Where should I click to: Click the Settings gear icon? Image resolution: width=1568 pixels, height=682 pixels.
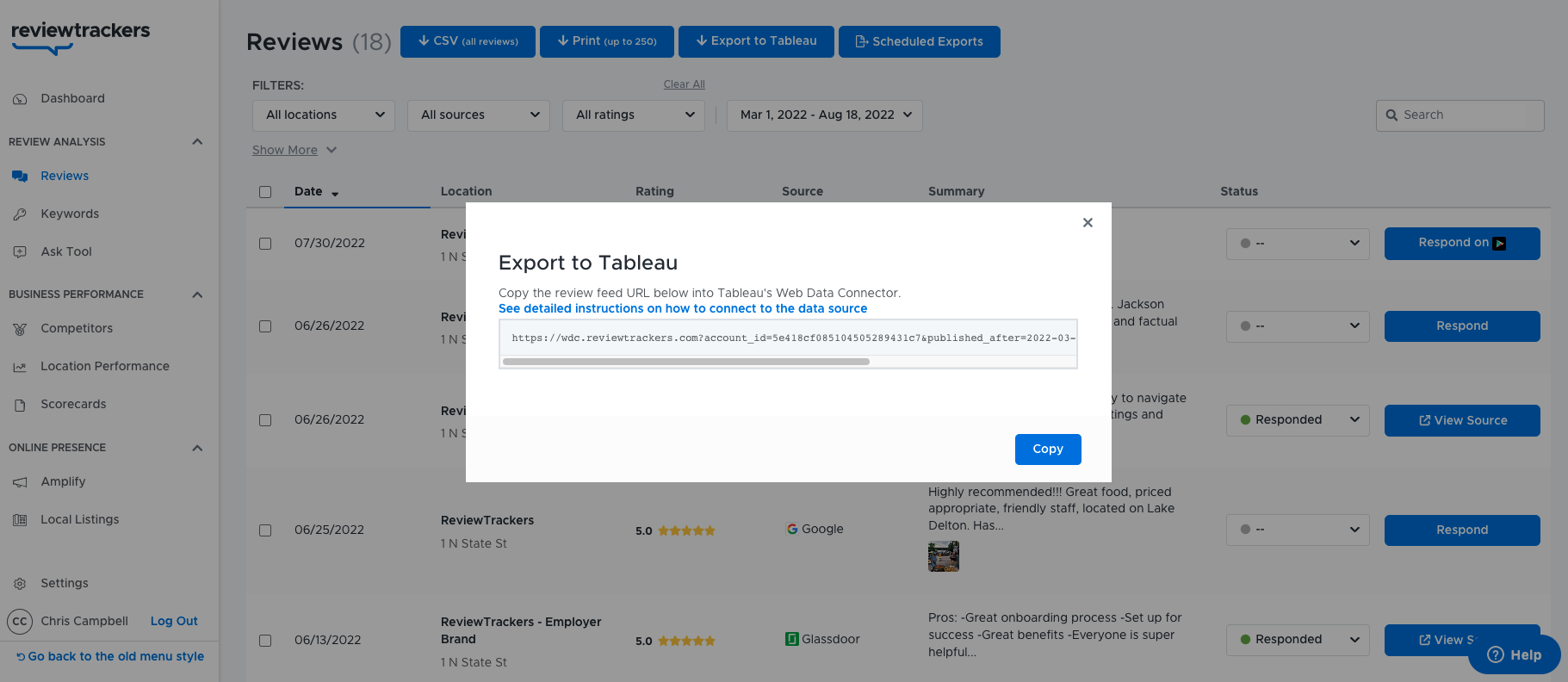[x=20, y=584]
